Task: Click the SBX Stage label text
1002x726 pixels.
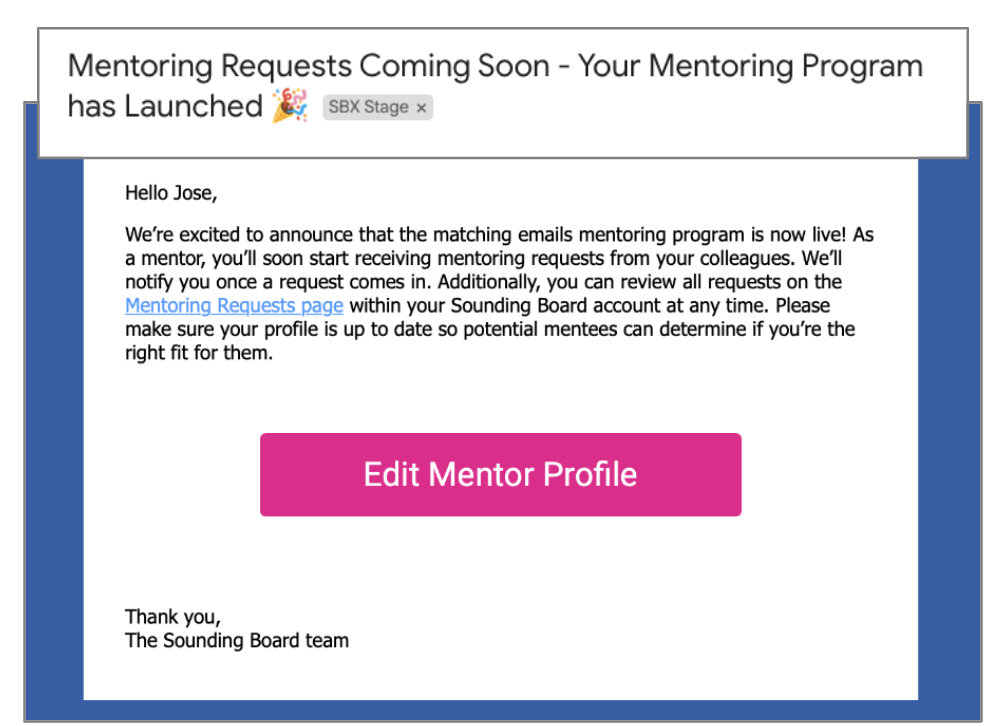Action: tap(368, 108)
